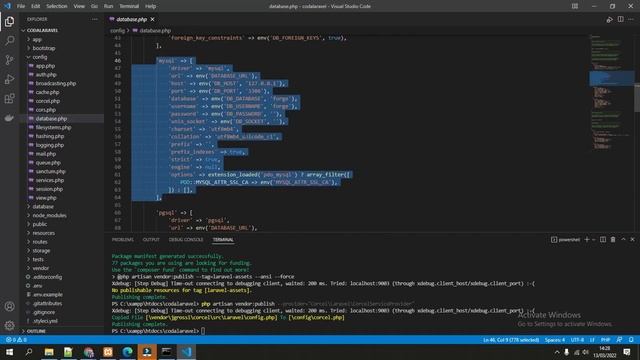This screenshot has width=640, height=360.
Task: Open editor more actions ellipsis
Action: pos(631,19)
